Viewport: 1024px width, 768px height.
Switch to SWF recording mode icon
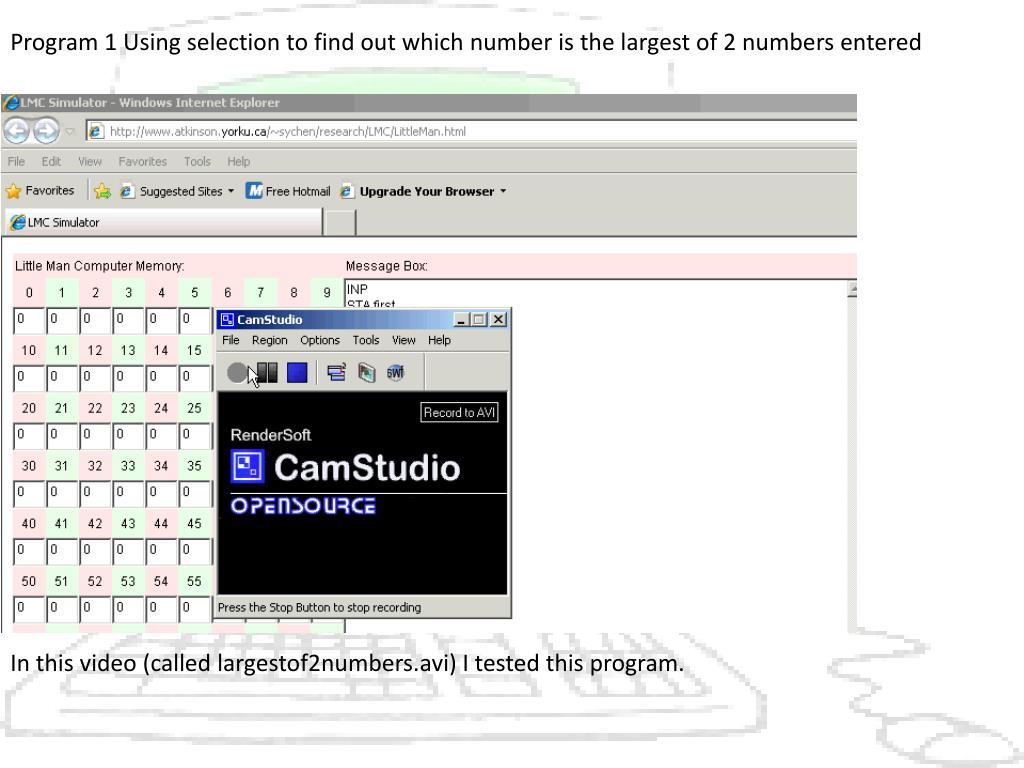click(x=395, y=373)
